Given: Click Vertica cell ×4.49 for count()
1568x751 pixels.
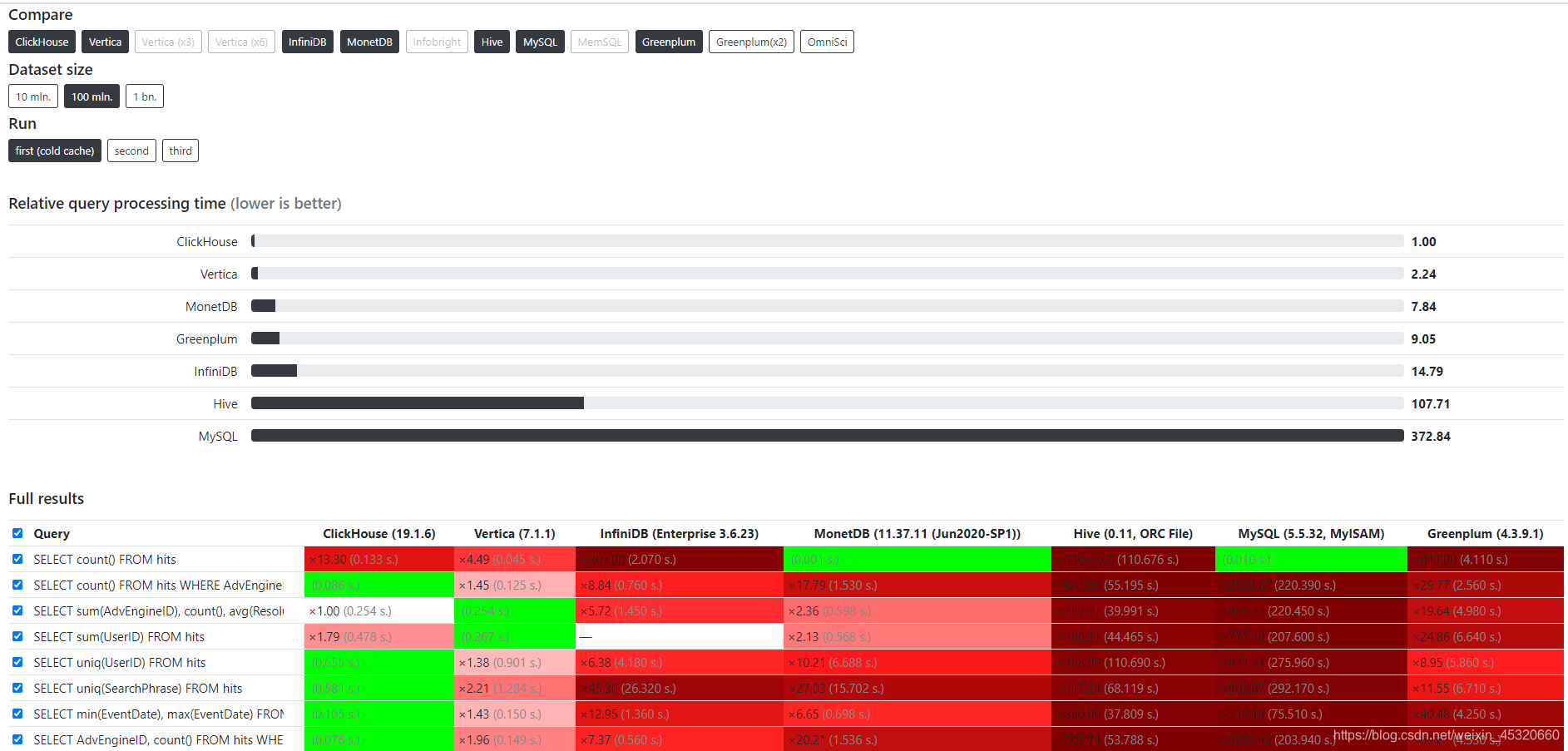Looking at the screenshot, I should click(515, 560).
